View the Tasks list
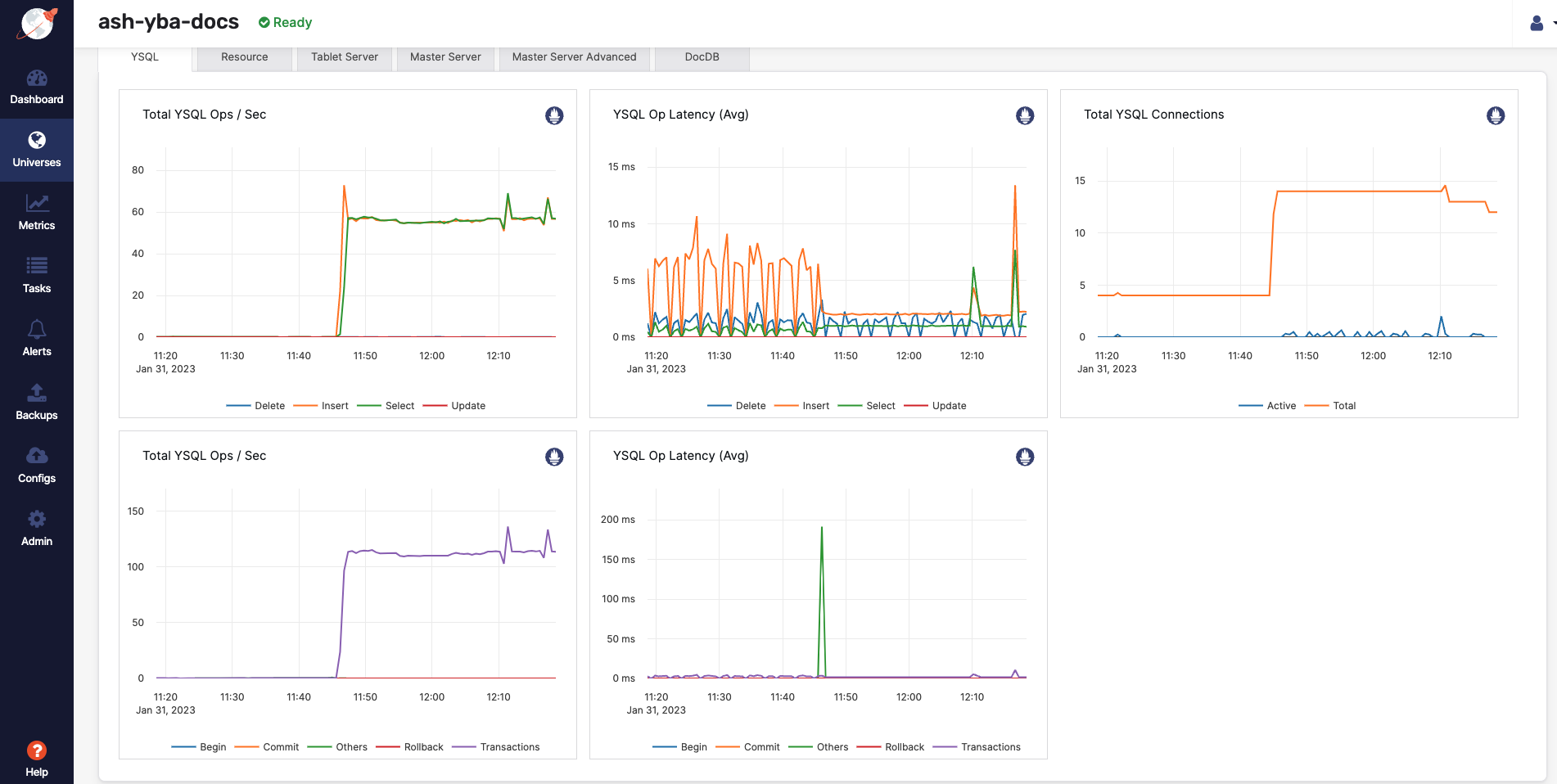Viewport: 1557px width, 784px height. [x=37, y=276]
